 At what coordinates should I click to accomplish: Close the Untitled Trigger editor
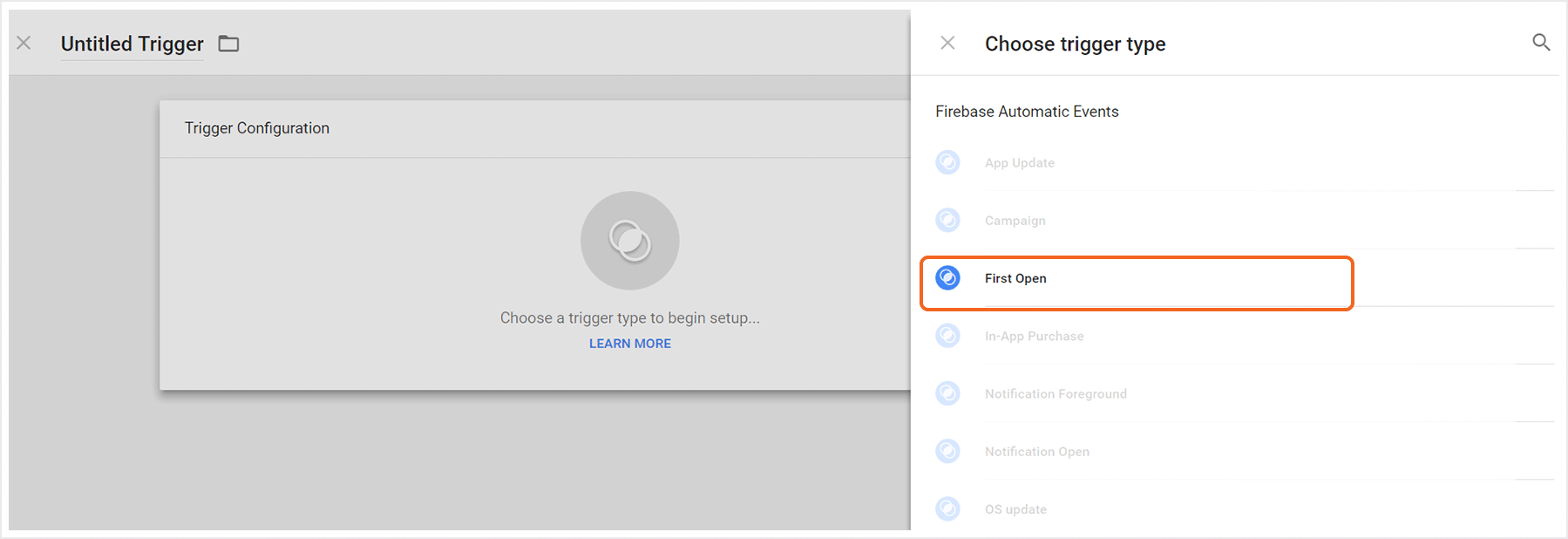(x=24, y=43)
